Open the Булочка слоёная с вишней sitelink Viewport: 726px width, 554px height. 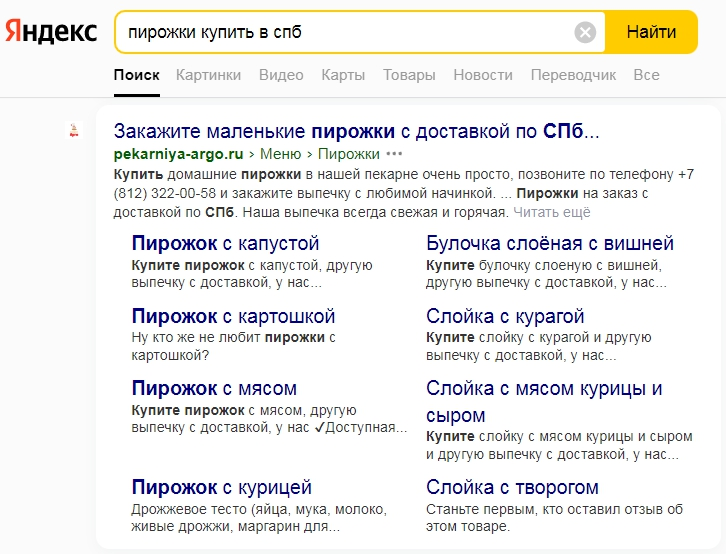(x=550, y=243)
